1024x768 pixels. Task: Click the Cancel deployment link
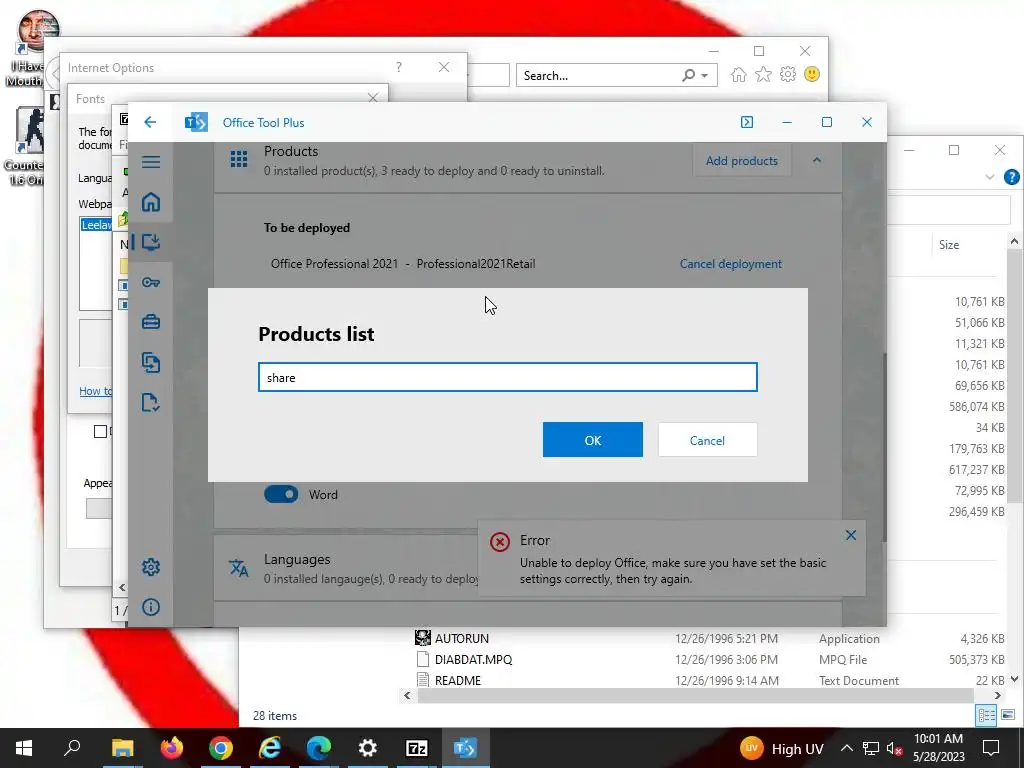[730, 264]
